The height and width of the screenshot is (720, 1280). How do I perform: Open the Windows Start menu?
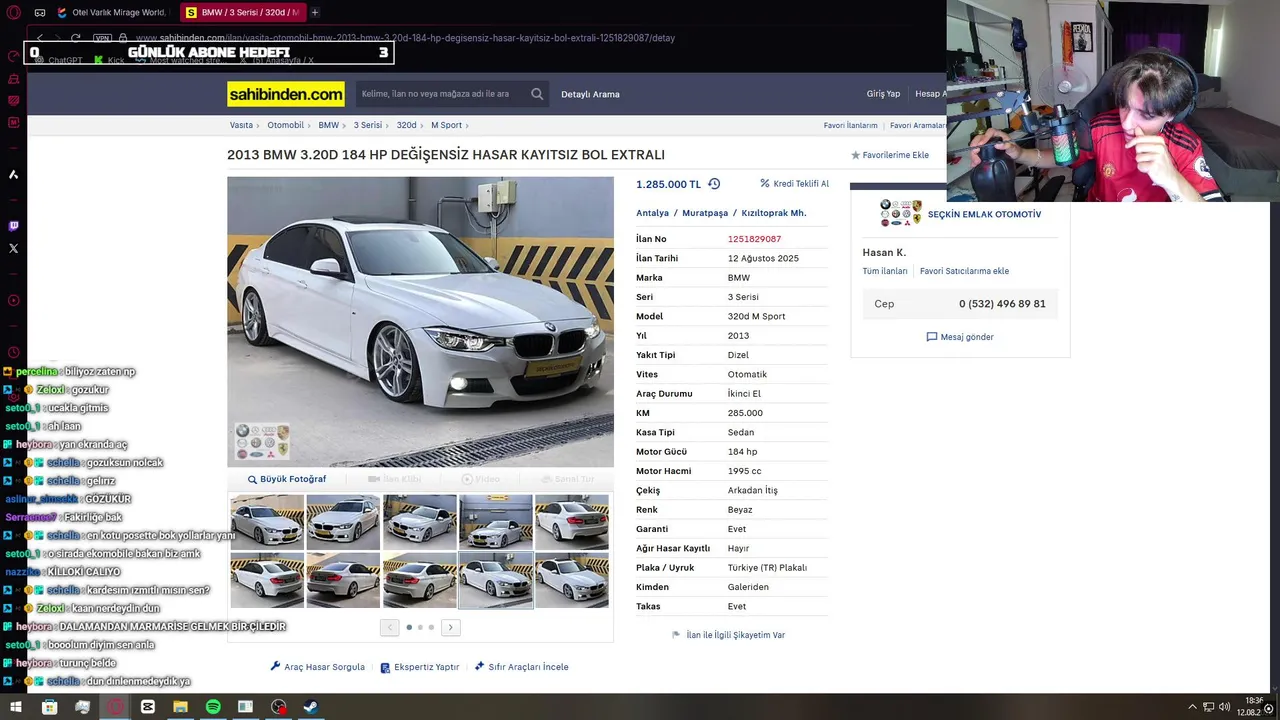click(x=16, y=707)
